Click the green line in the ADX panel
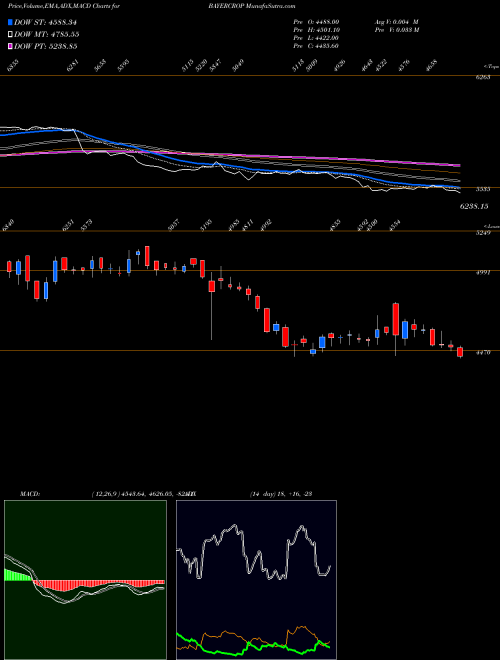This screenshot has height=660, width=500. coord(253,645)
